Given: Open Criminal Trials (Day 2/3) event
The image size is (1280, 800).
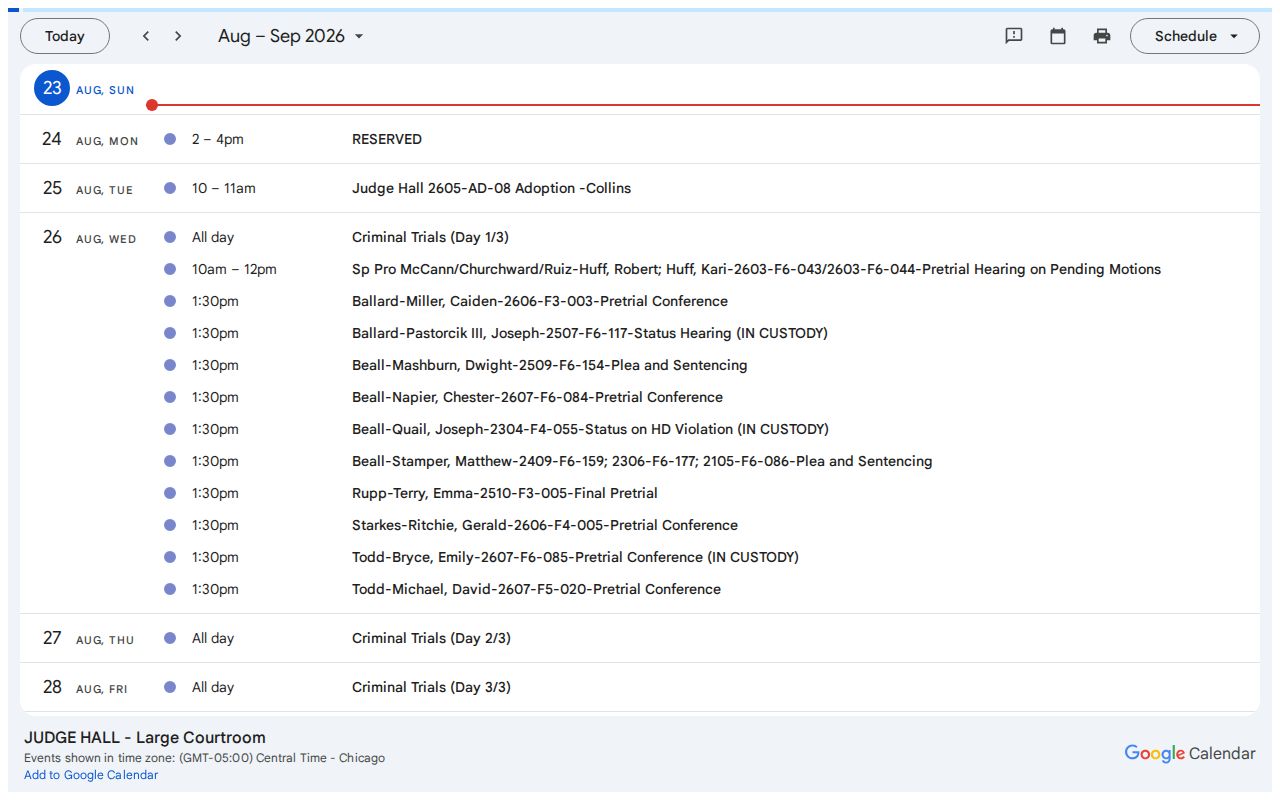Looking at the screenshot, I should pos(431,638).
